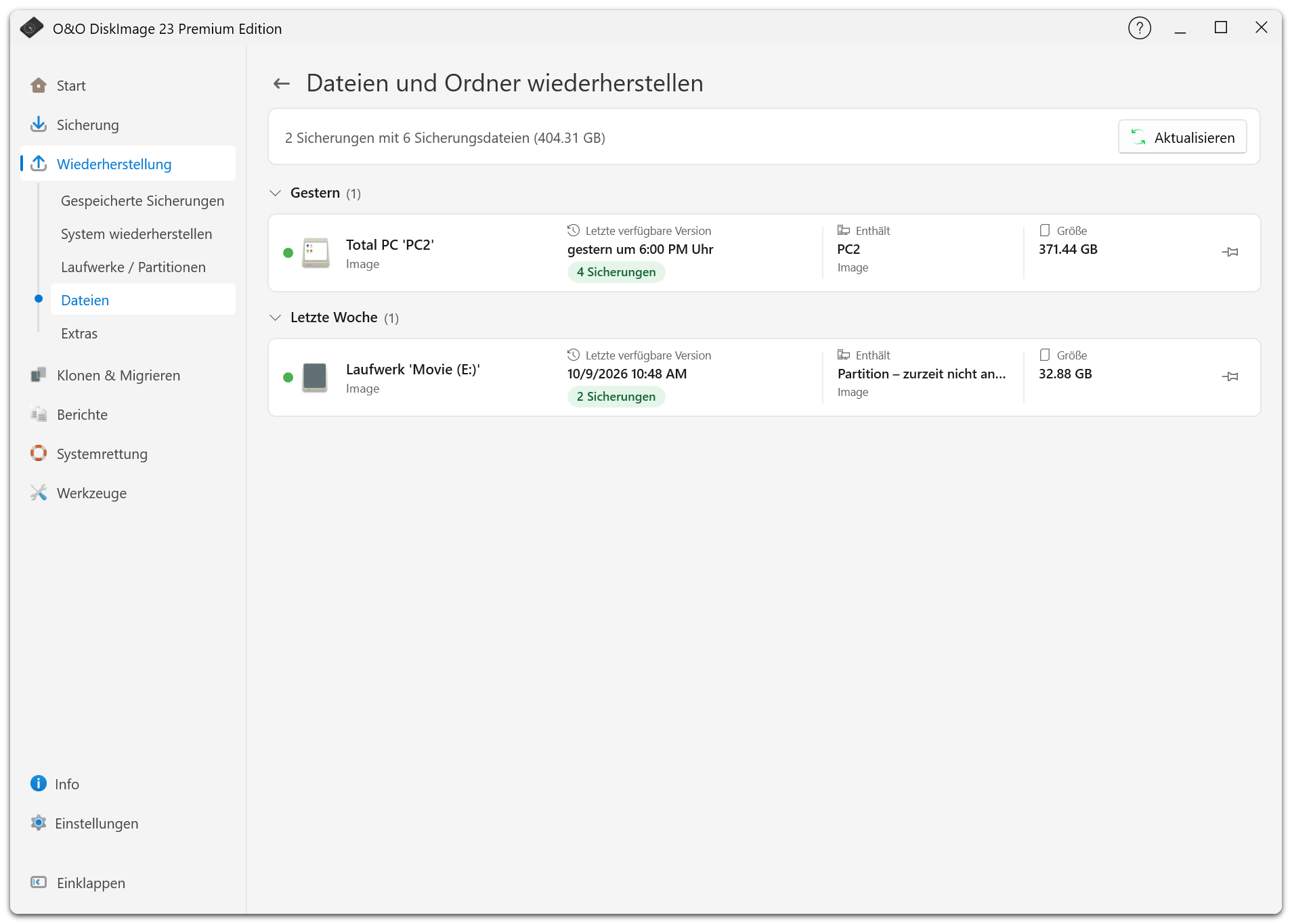The height and width of the screenshot is (924, 1292).
Task: Click the Total PC 'PC2' computer image icon
Action: (316, 252)
